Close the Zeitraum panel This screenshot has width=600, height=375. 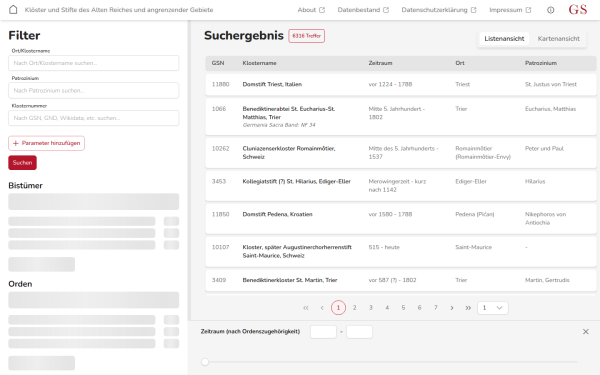coord(585,332)
